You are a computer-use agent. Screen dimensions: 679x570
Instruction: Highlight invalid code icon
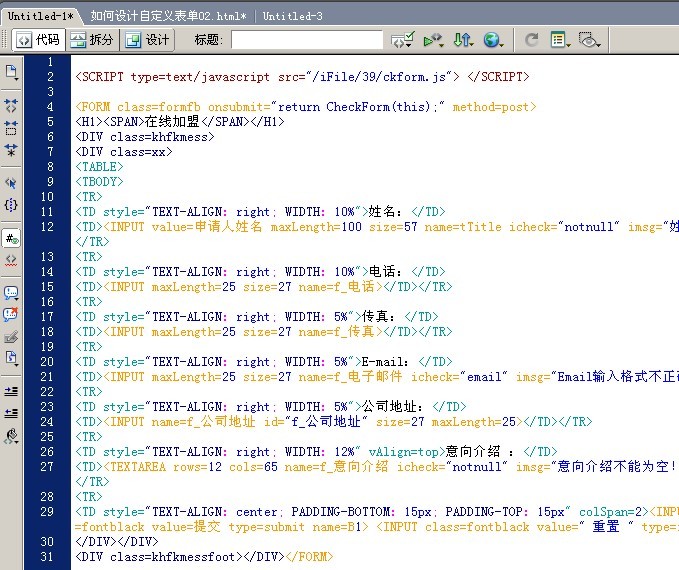click(11, 260)
